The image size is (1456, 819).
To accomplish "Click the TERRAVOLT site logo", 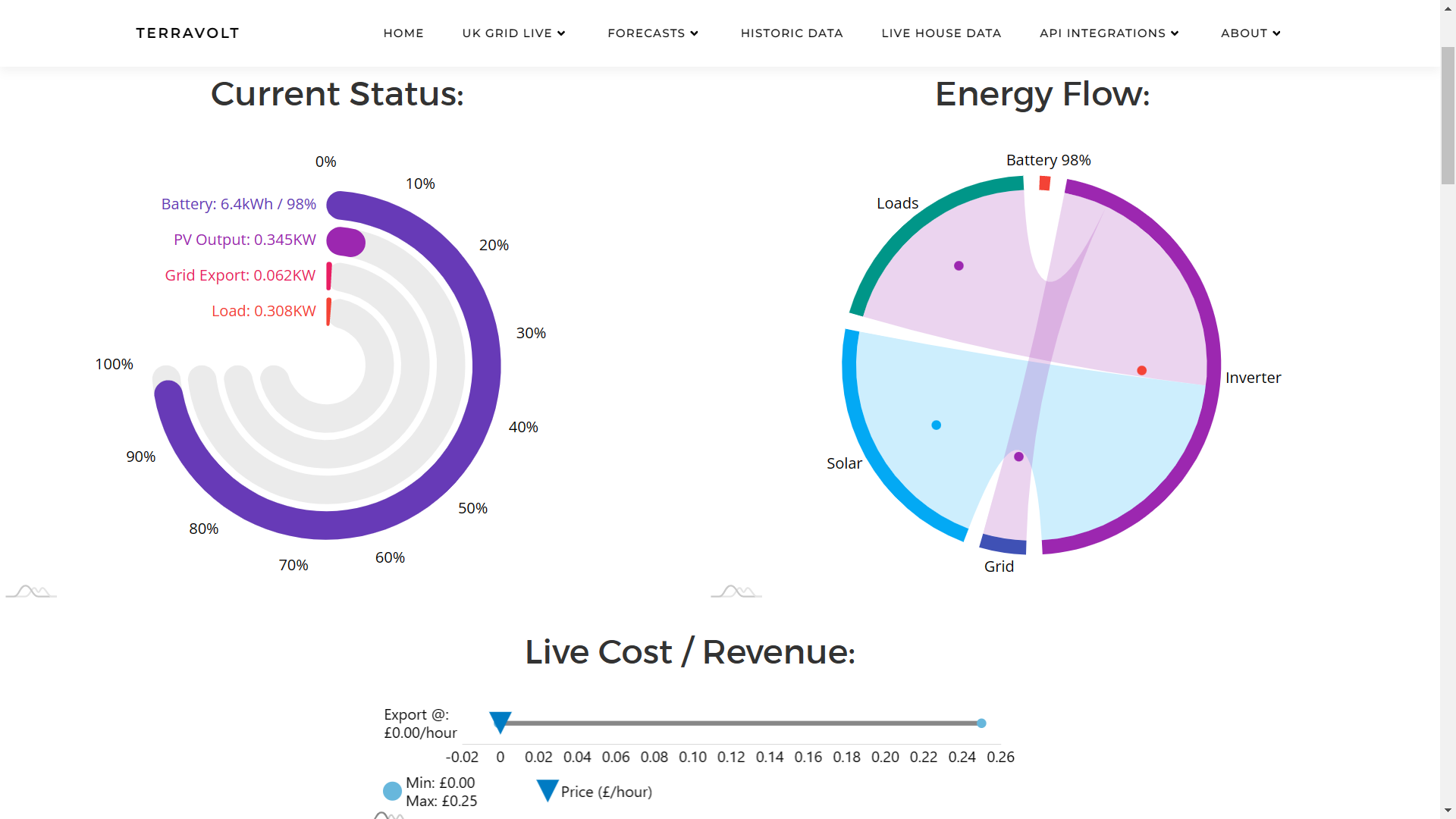I will (188, 33).
